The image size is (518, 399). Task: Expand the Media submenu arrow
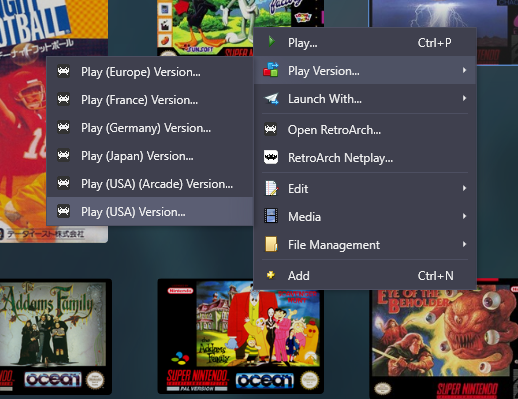(x=464, y=216)
